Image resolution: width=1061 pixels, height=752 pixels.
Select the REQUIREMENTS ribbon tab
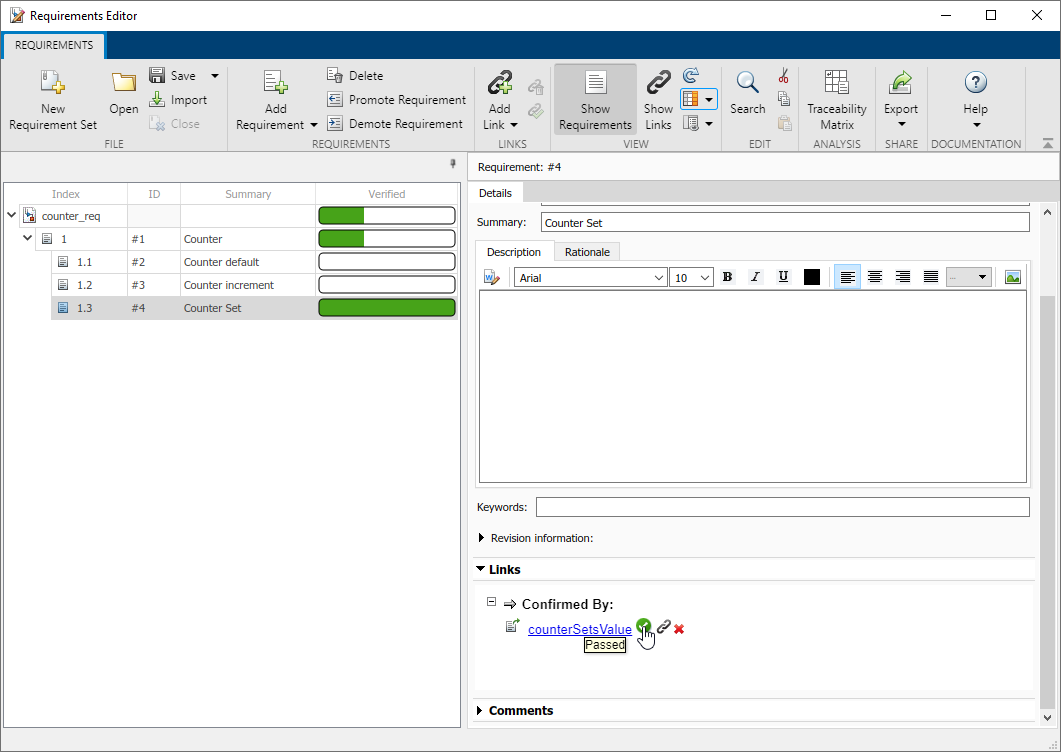point(53,45)
